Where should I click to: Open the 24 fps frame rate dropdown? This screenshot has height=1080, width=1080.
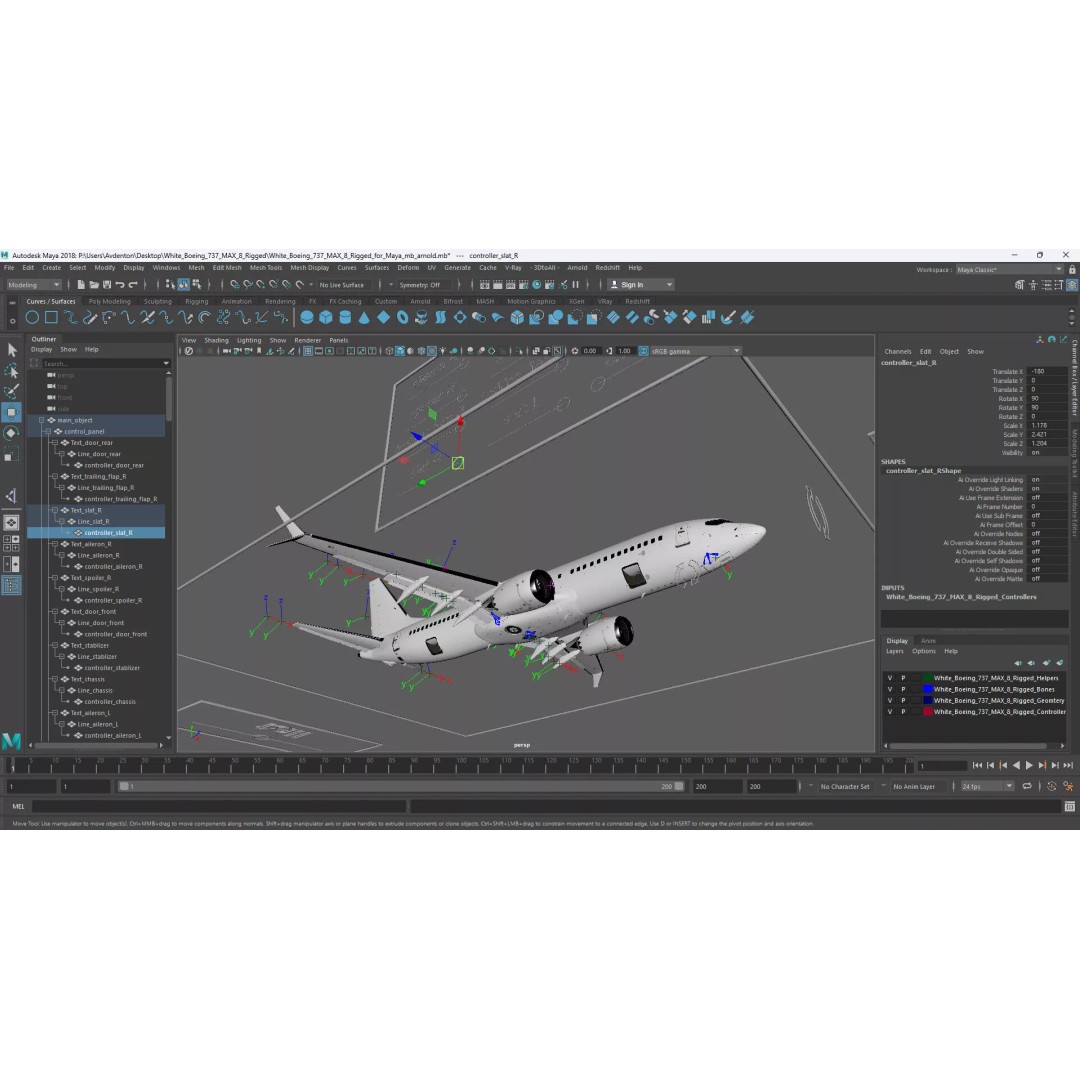pyautogui.click(x=986, y=786)
